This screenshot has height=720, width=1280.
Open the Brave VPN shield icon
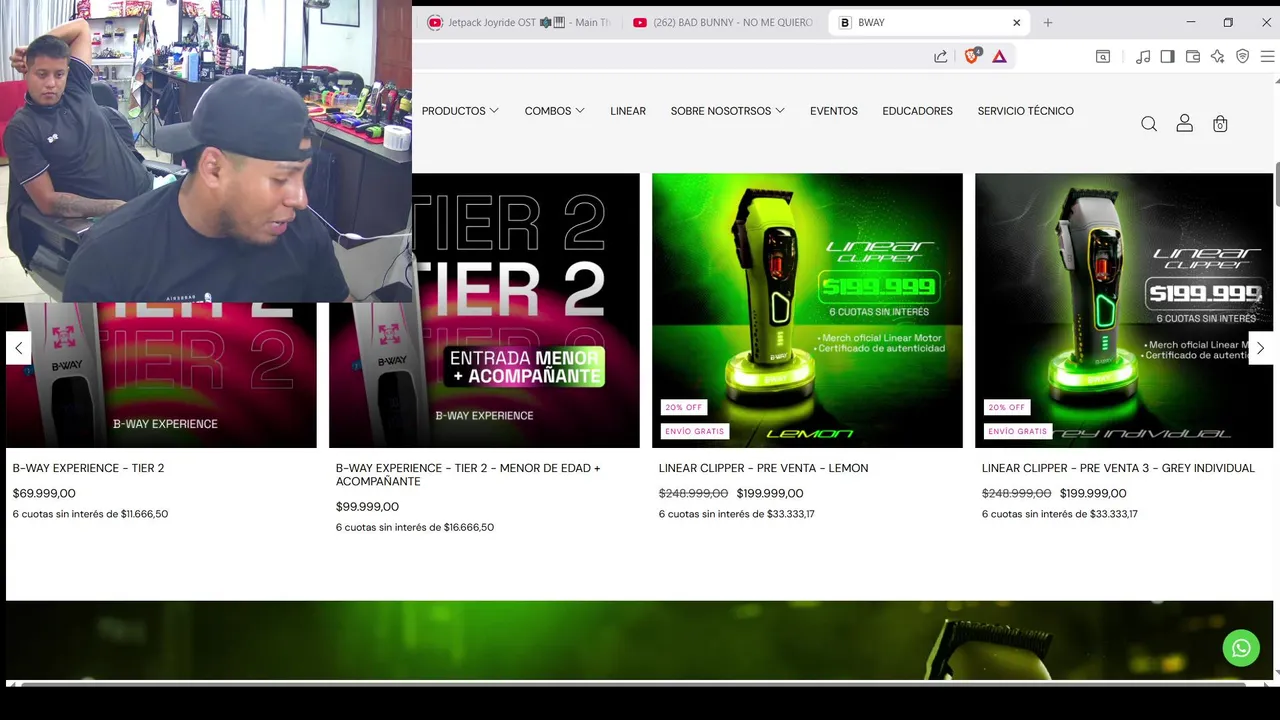click(x=1242, y=57)
